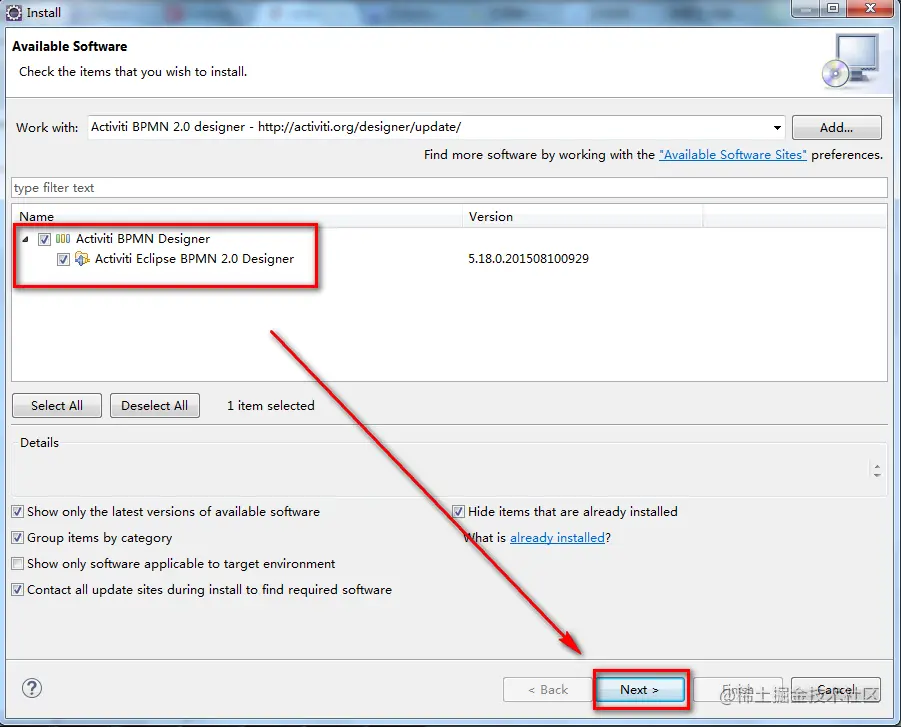Open the Work with dropdown arrow
Viewport: 901px width, 727px height.
(x=777, y=128)
